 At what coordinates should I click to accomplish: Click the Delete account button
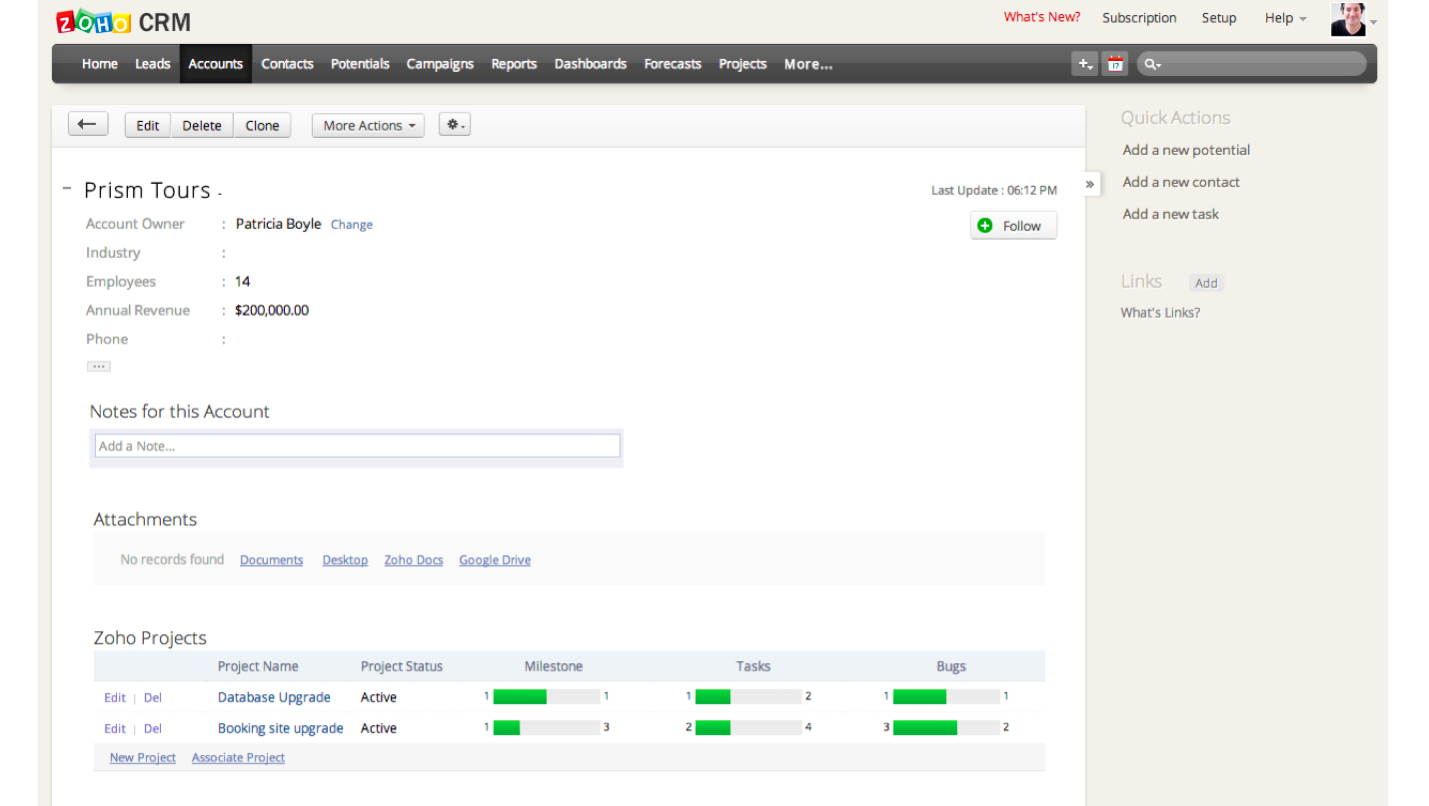coord(202,125)
